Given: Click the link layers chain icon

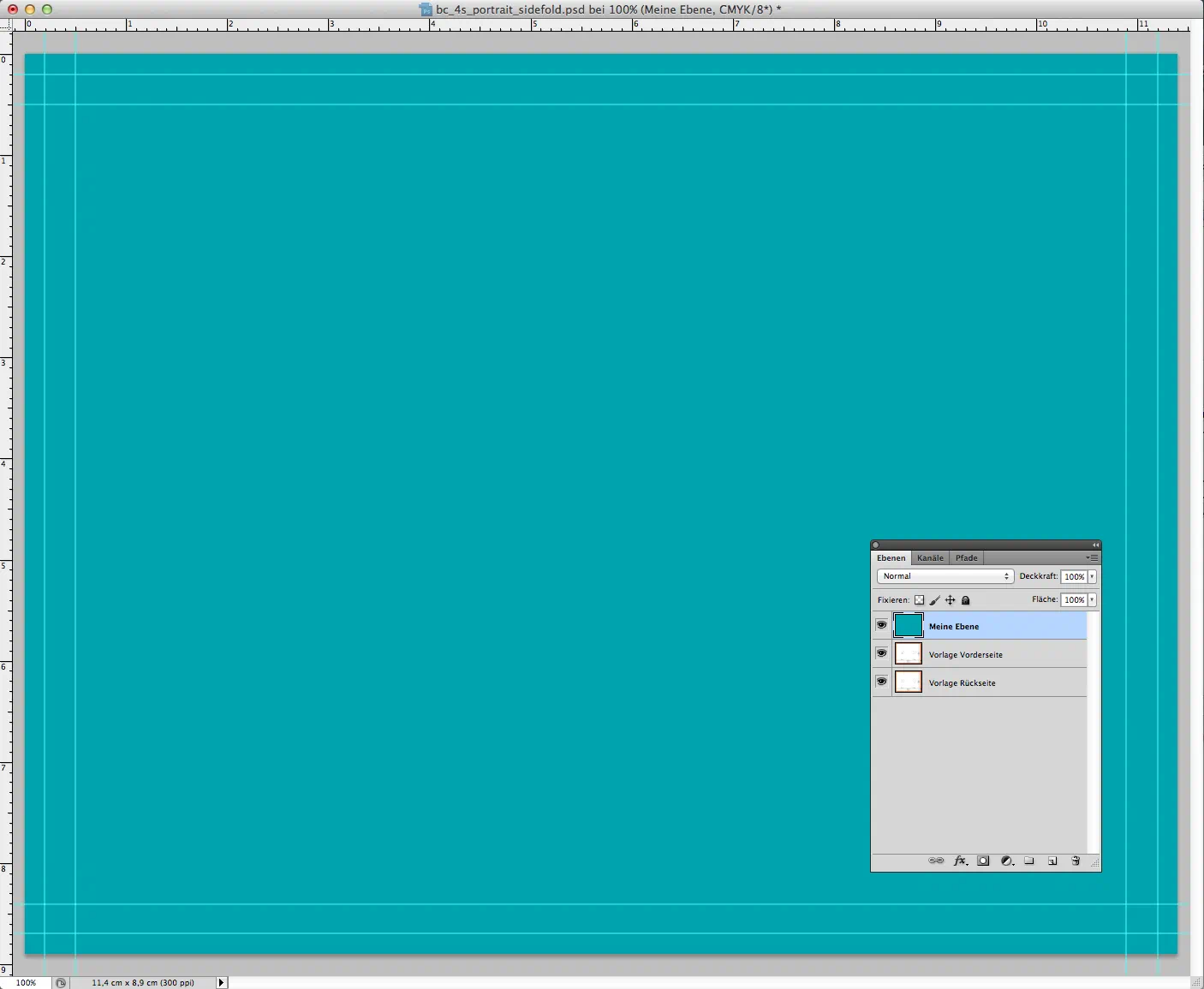Looking at the screenshot, I should point(936,861).
